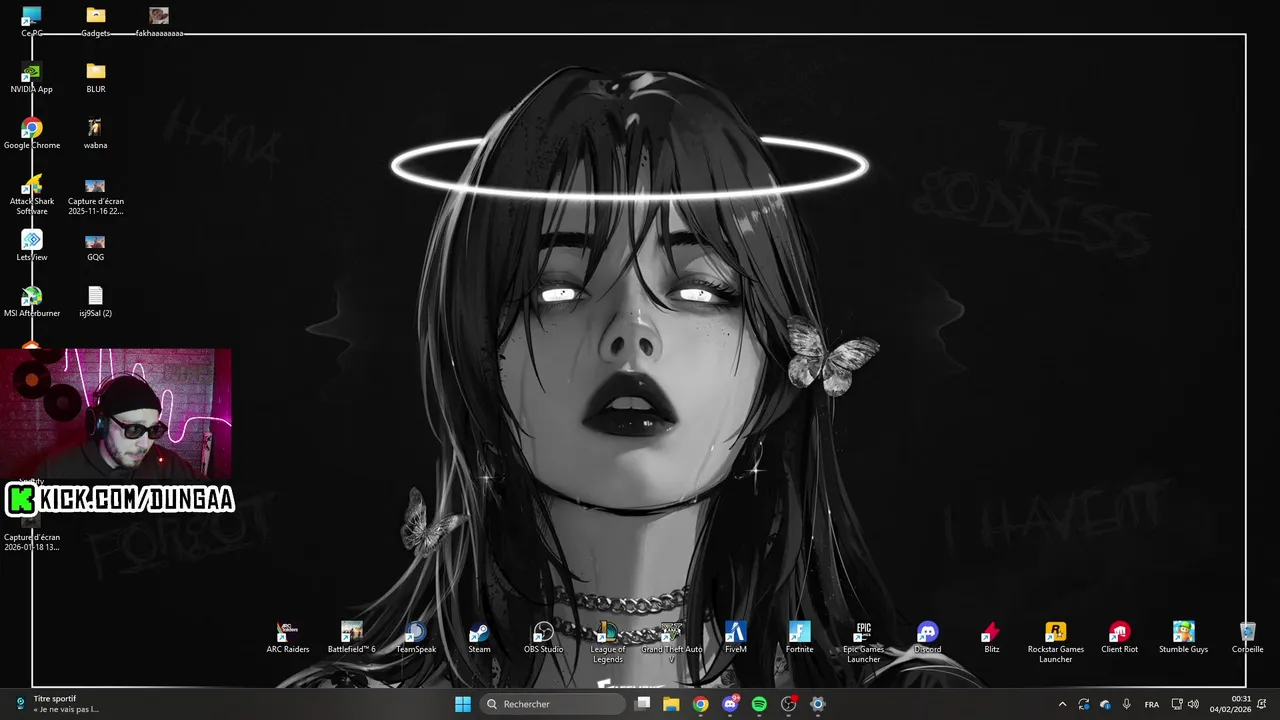Switch to OBS in the taskbar
This screenshot has height=720, width=1280.
click(789, 704)
